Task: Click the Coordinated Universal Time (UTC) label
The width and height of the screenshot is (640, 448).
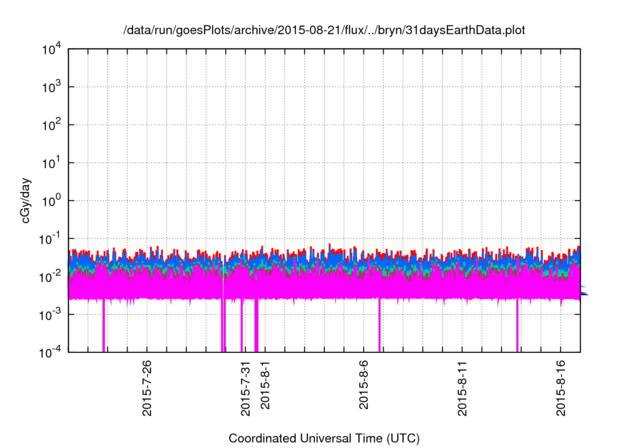Action: coord(324,438)
